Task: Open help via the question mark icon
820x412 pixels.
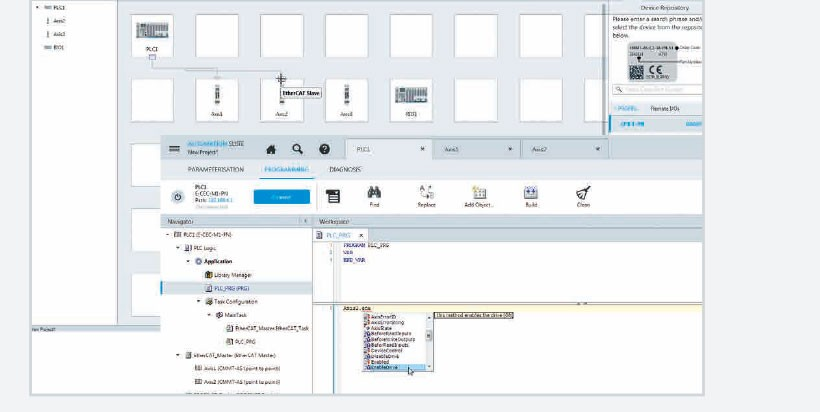Action: (324, 149)
